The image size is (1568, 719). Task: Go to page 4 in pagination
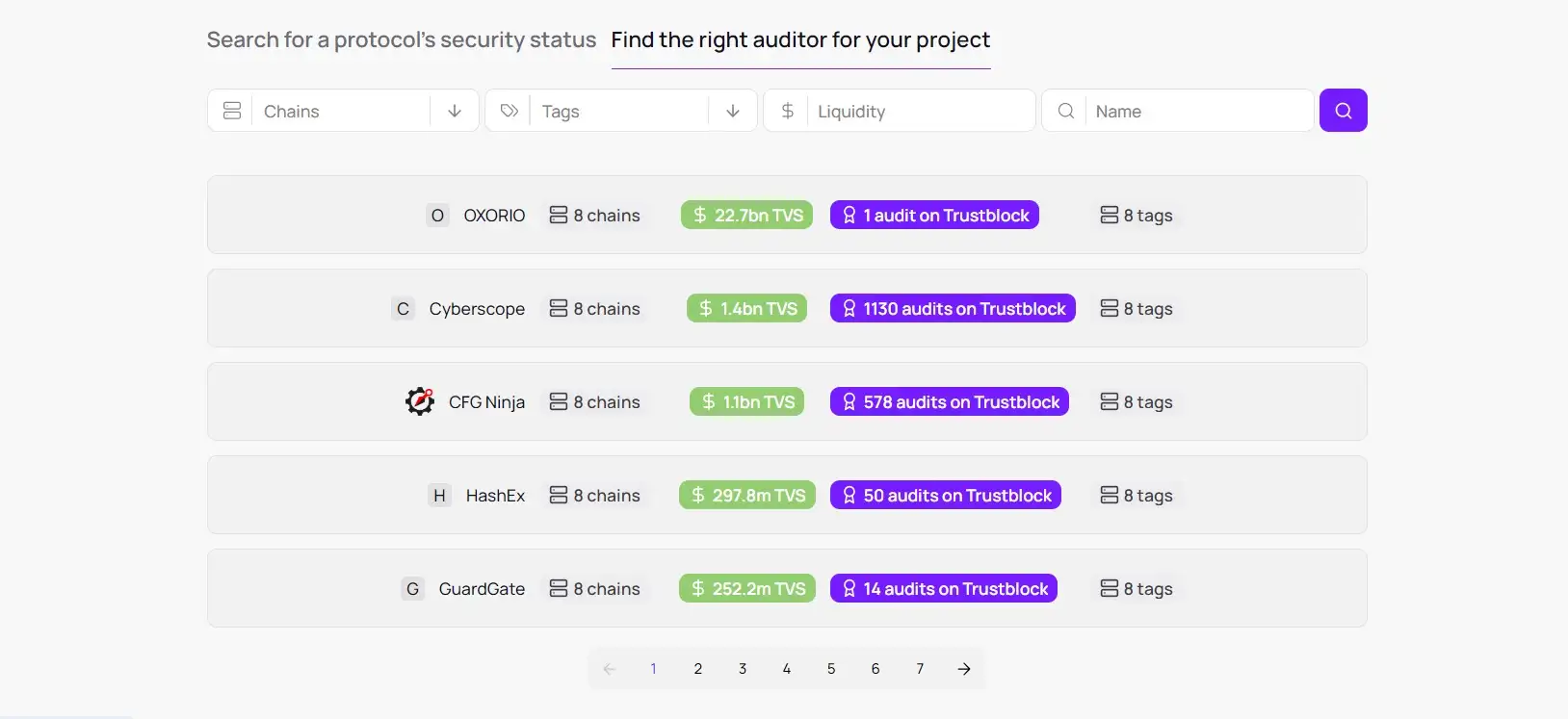pyautogui.click(x=787, y=669)
